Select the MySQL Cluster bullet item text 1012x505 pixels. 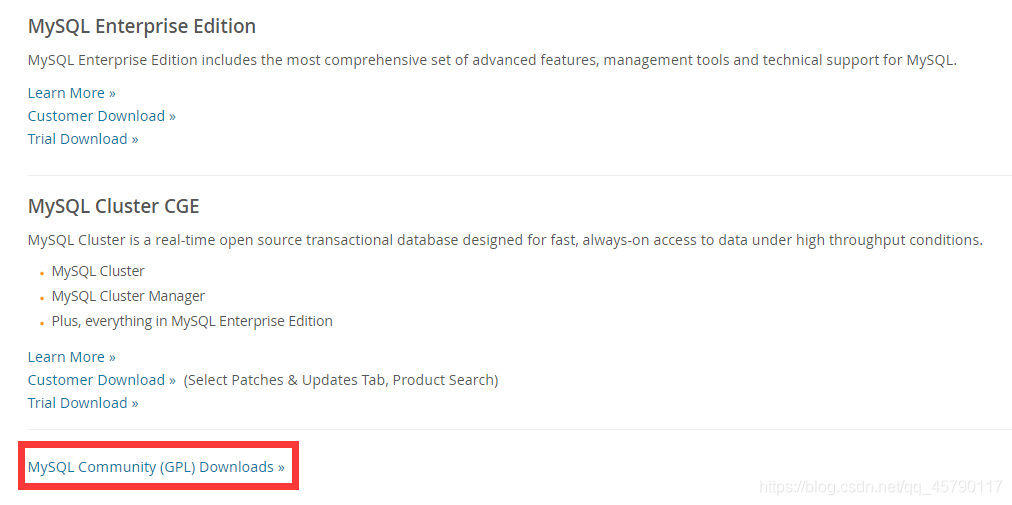tap(98, 271)
